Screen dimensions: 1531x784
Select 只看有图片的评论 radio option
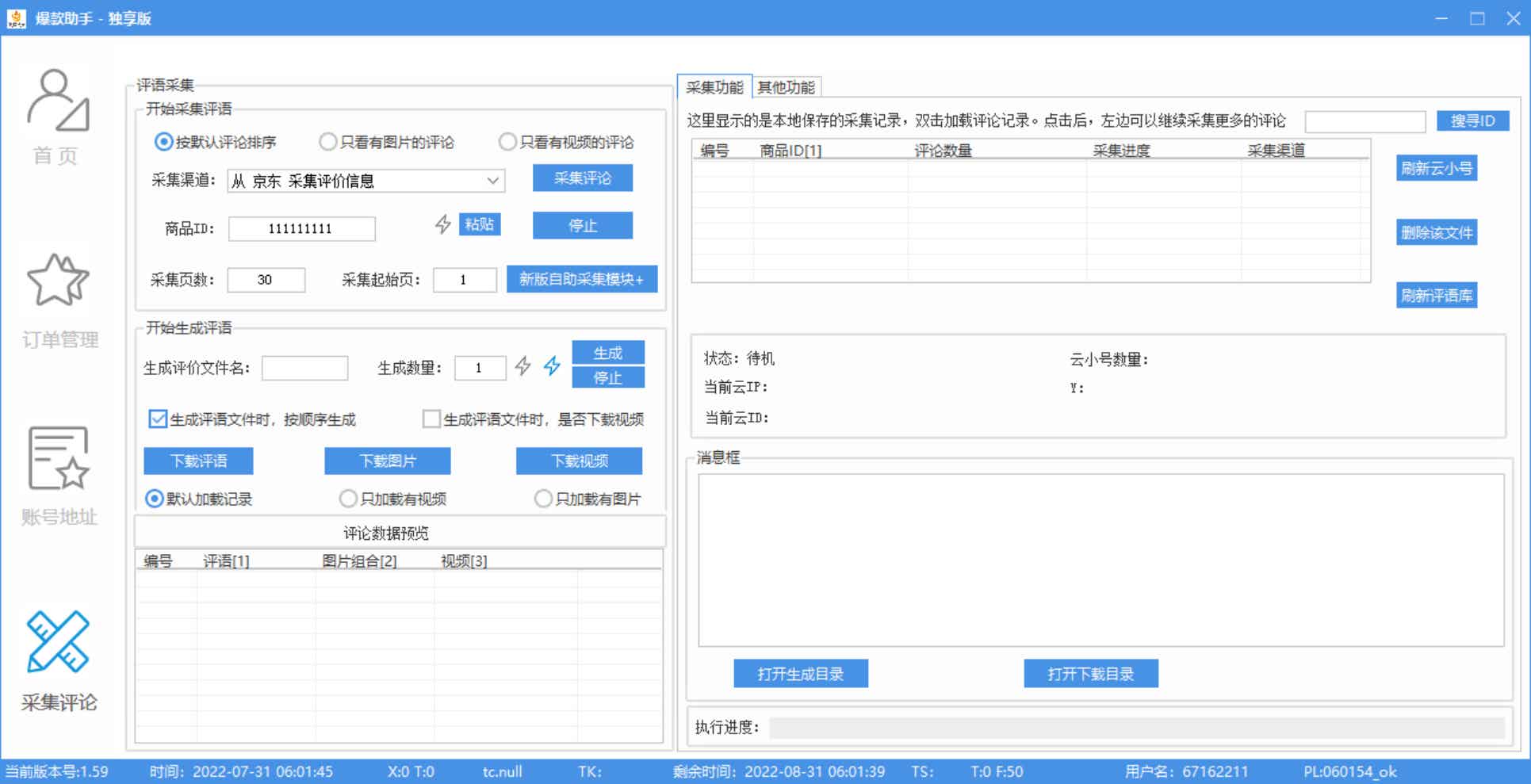coord(327,142)
